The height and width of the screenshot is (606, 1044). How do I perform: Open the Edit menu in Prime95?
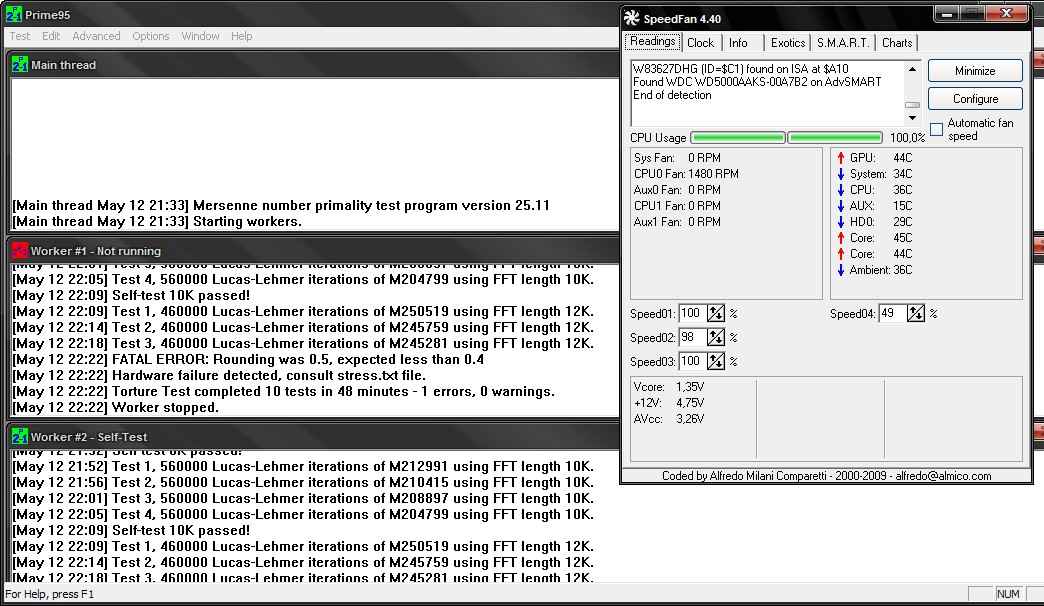[51, 36]
